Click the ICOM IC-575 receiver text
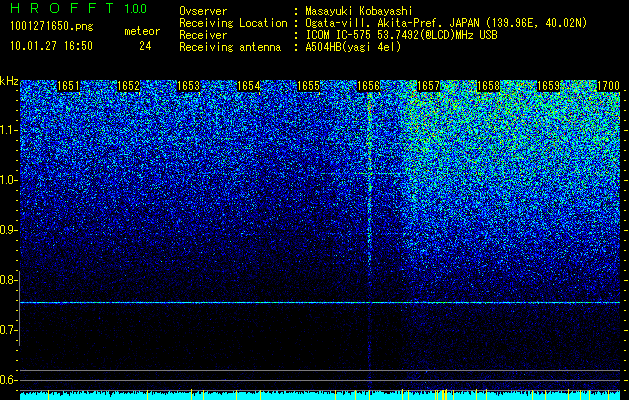The width and height of the screenshot is (629, 400). (401, 35)
